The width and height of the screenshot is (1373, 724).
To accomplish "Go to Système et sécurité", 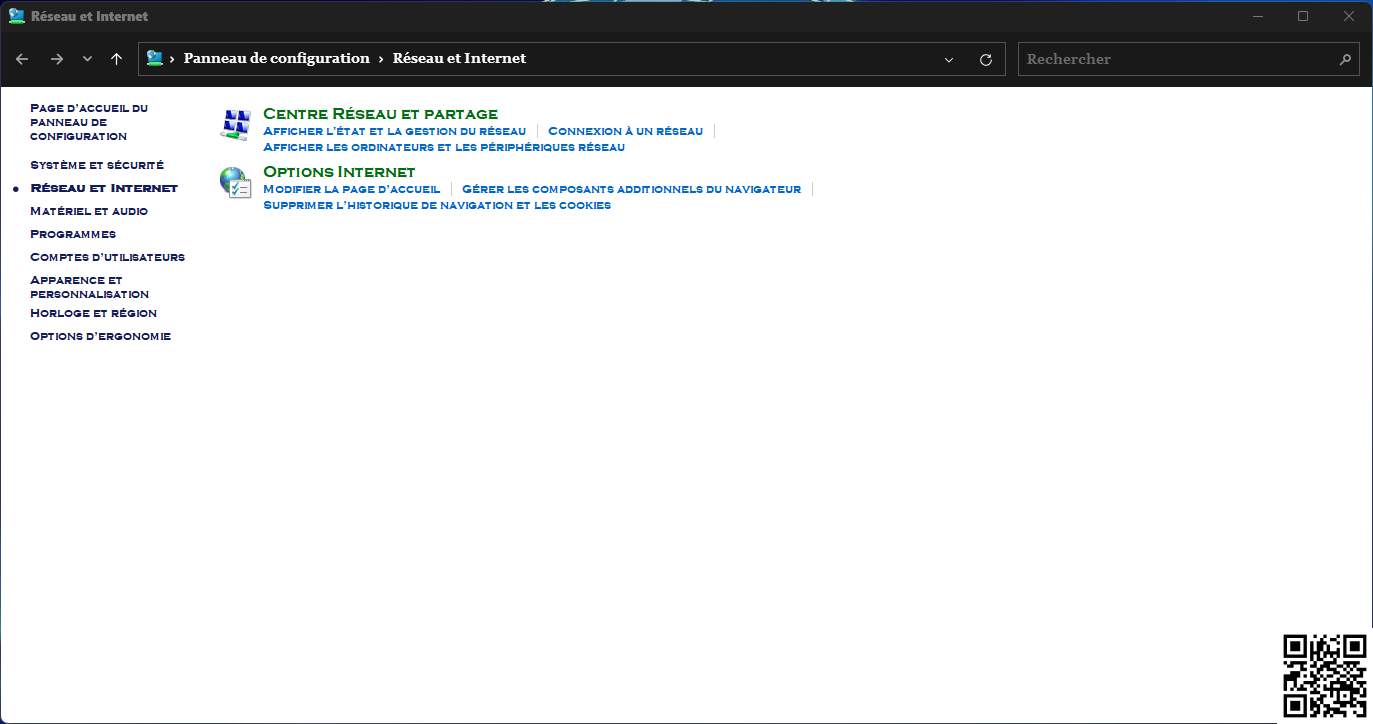I will (97, 165).
